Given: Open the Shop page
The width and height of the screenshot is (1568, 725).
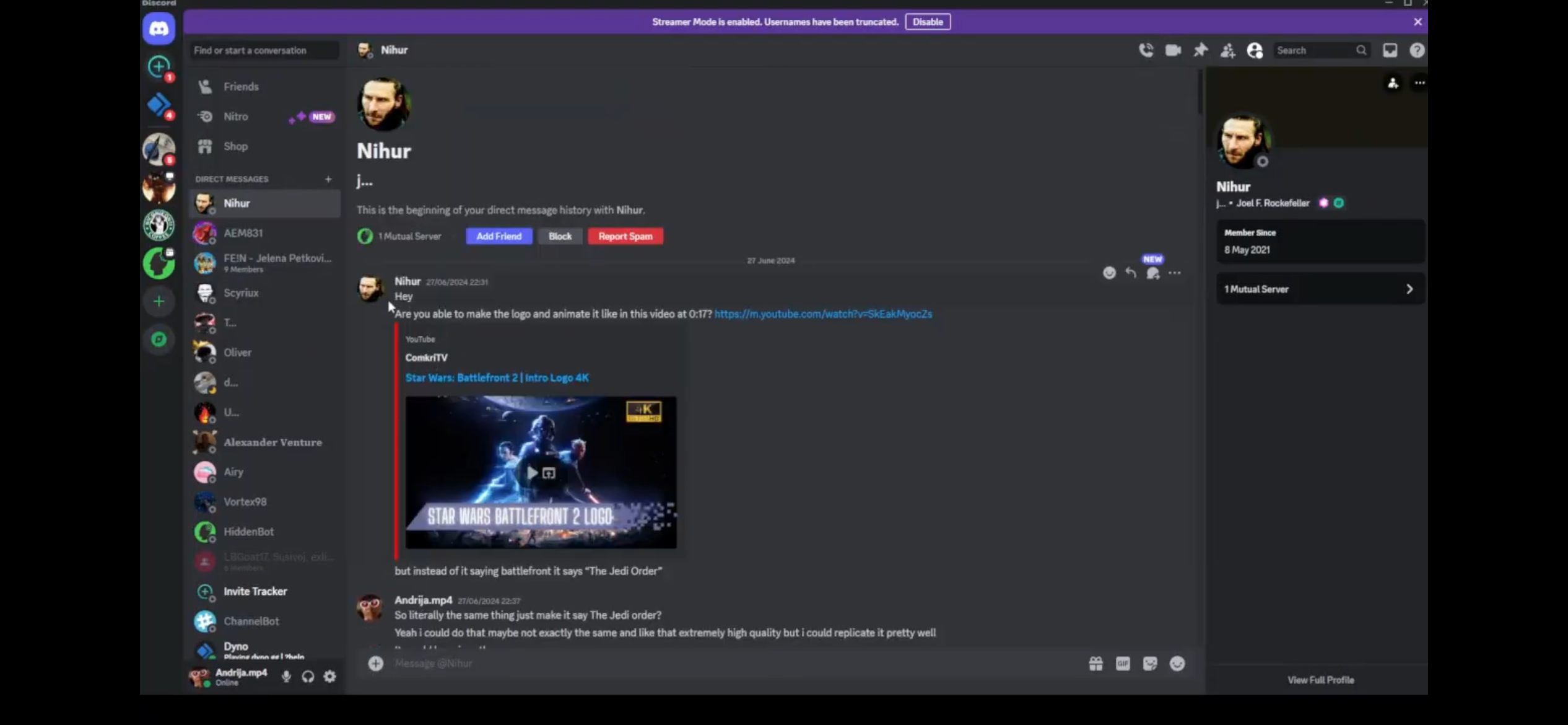Looking at the screenshot, I should click(264, 146).
